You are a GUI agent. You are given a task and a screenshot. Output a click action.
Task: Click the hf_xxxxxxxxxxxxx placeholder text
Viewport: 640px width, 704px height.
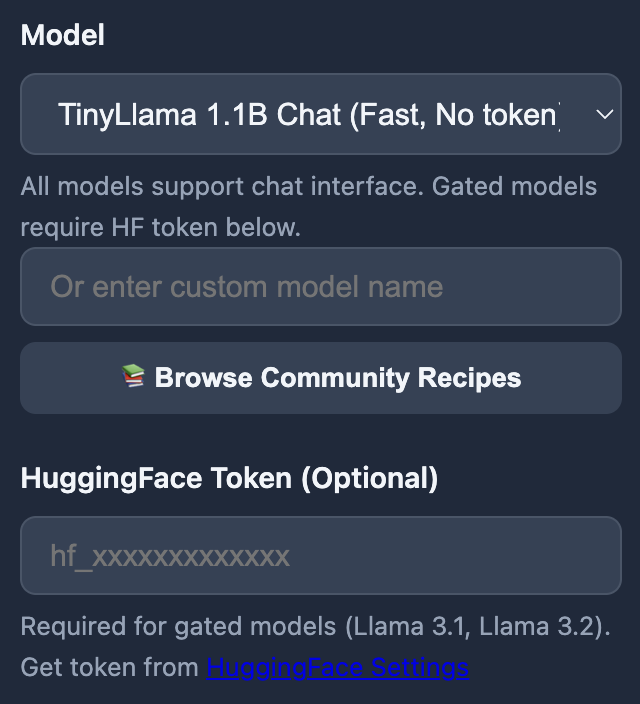click(170, 556)
